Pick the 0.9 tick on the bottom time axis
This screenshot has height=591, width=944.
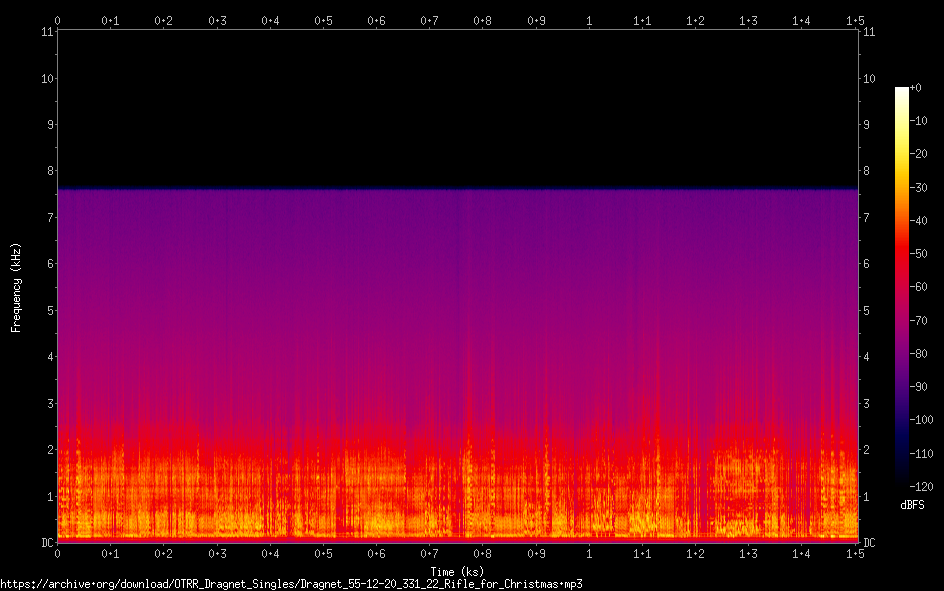[536, 553]
